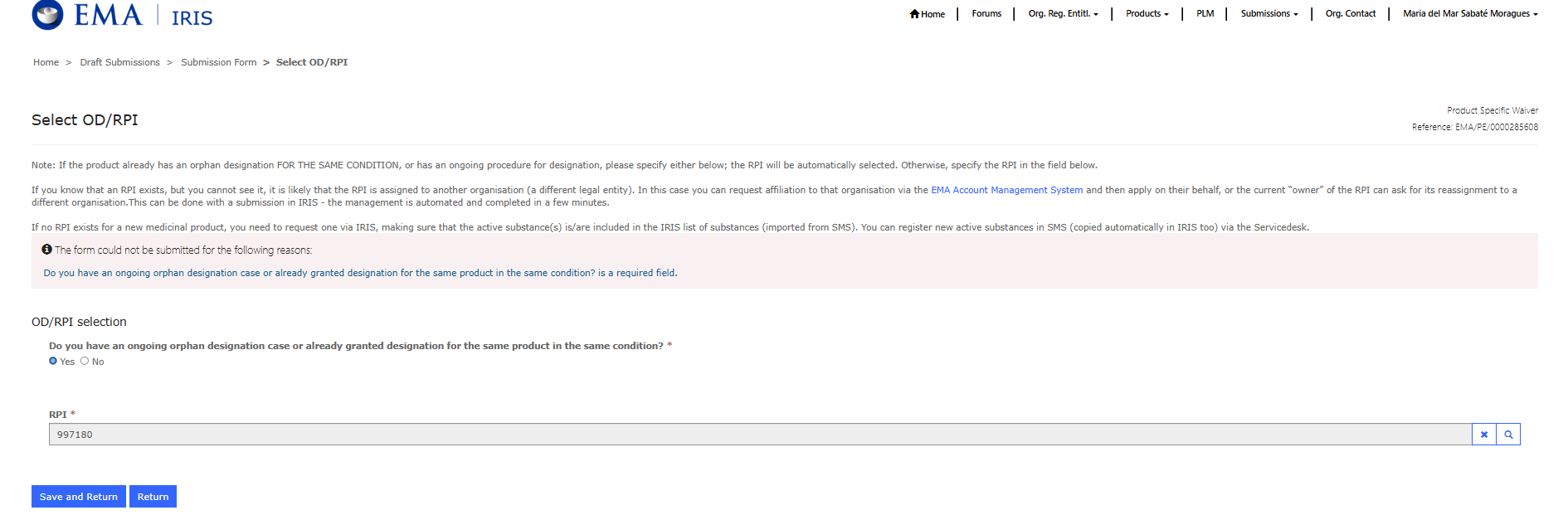The height and width of the screenshot is (515, 1568).
Task: Click the Save and Return button
Action: pyautogui.click(x=79, y=497)
